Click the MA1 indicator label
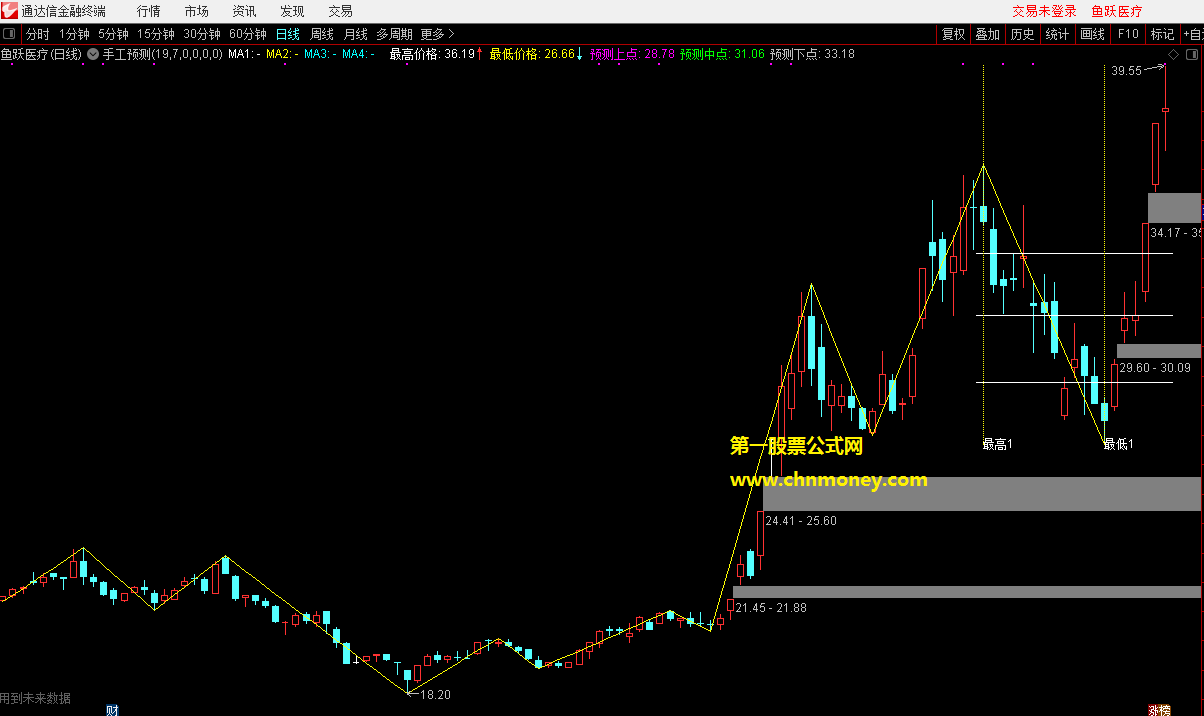1204x716 pixels. (x=244, y=54)
